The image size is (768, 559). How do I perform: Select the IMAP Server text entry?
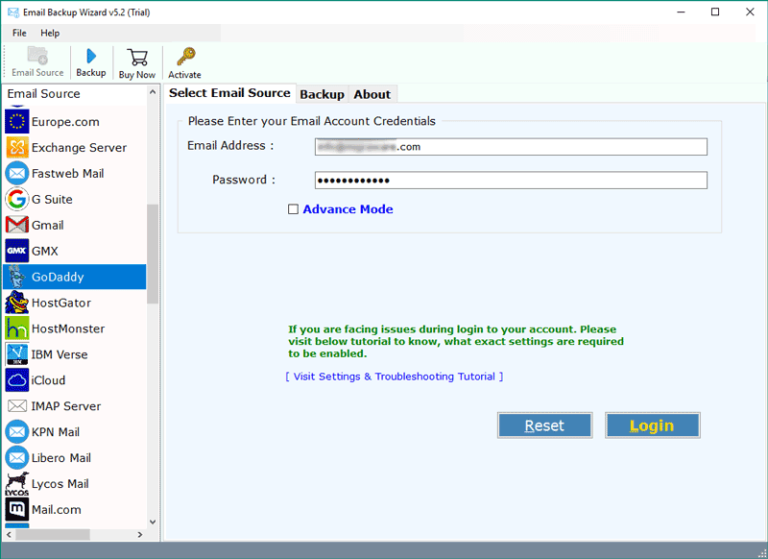click(66, 406)
